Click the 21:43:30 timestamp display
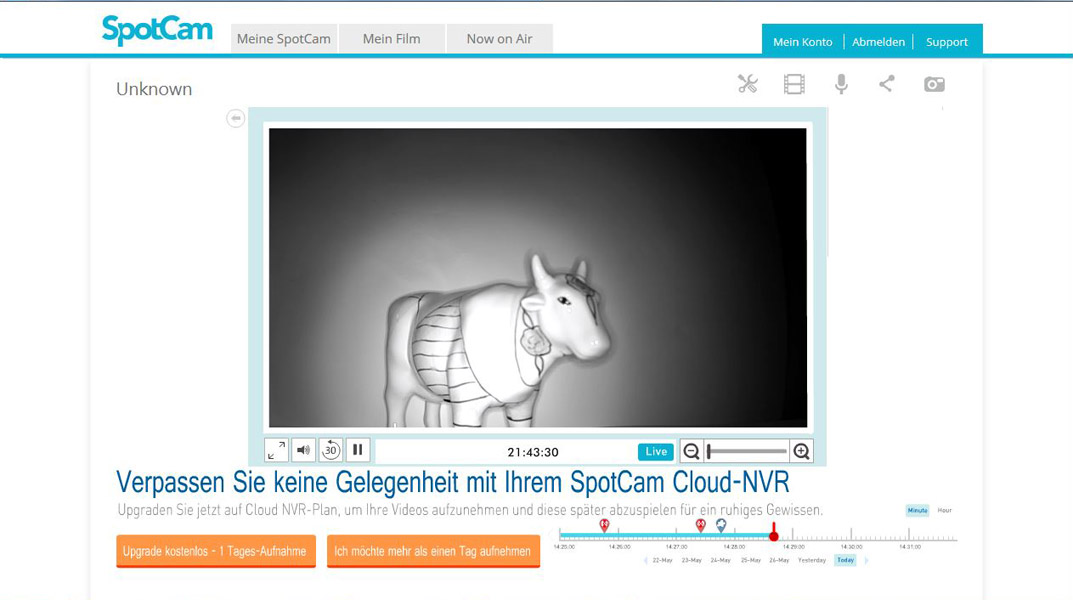Screen dimensions: 1073x600 click(533, 452)
